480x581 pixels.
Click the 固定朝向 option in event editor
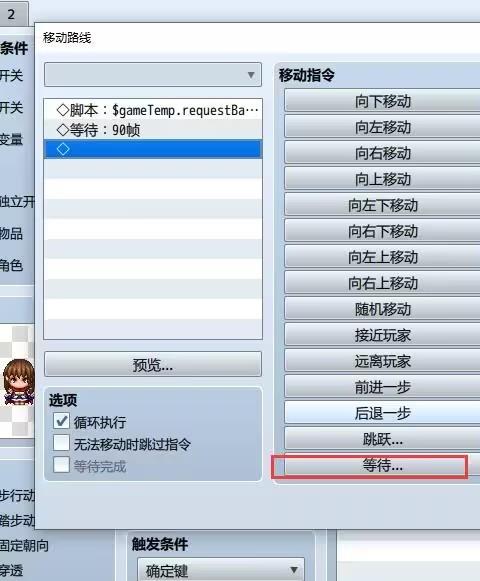point(24,546)
